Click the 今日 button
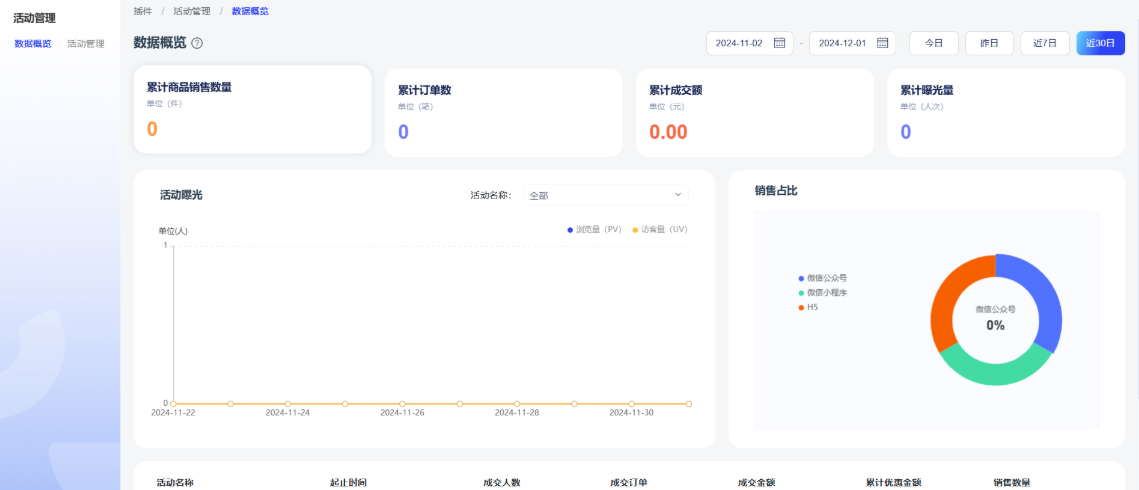 coord(933,43)
